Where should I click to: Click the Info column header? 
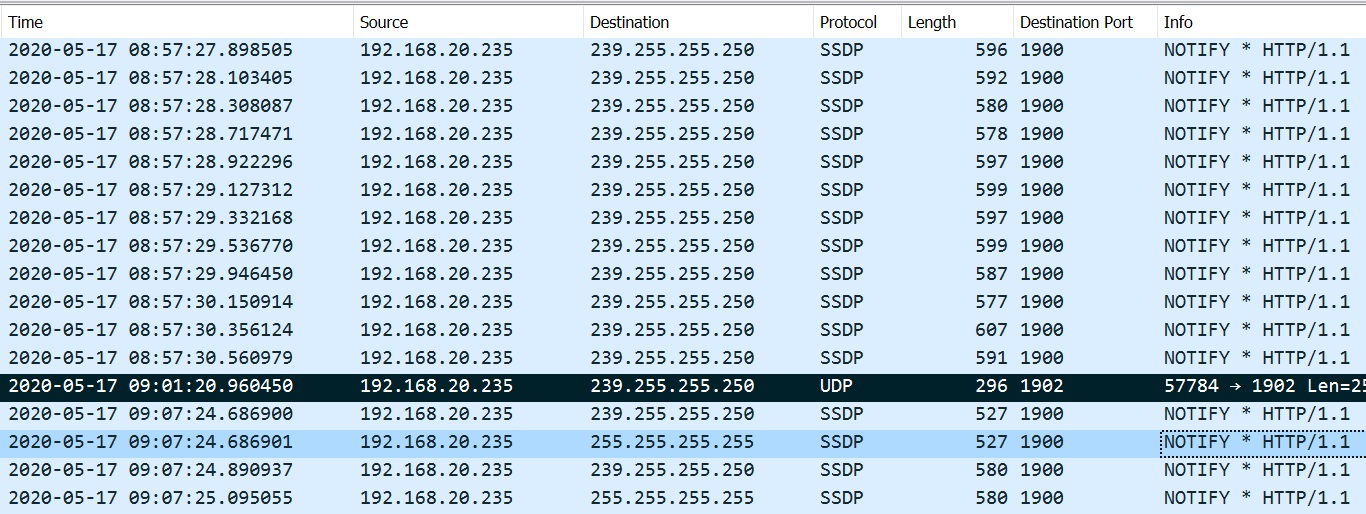(x=1262, y=22)
